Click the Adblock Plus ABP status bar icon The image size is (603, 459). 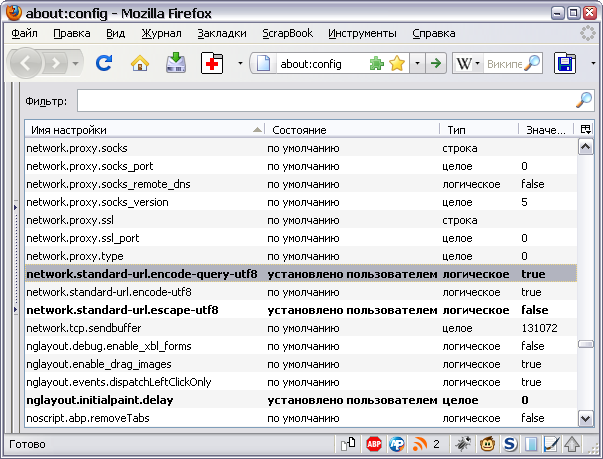[x=374, y=444]
